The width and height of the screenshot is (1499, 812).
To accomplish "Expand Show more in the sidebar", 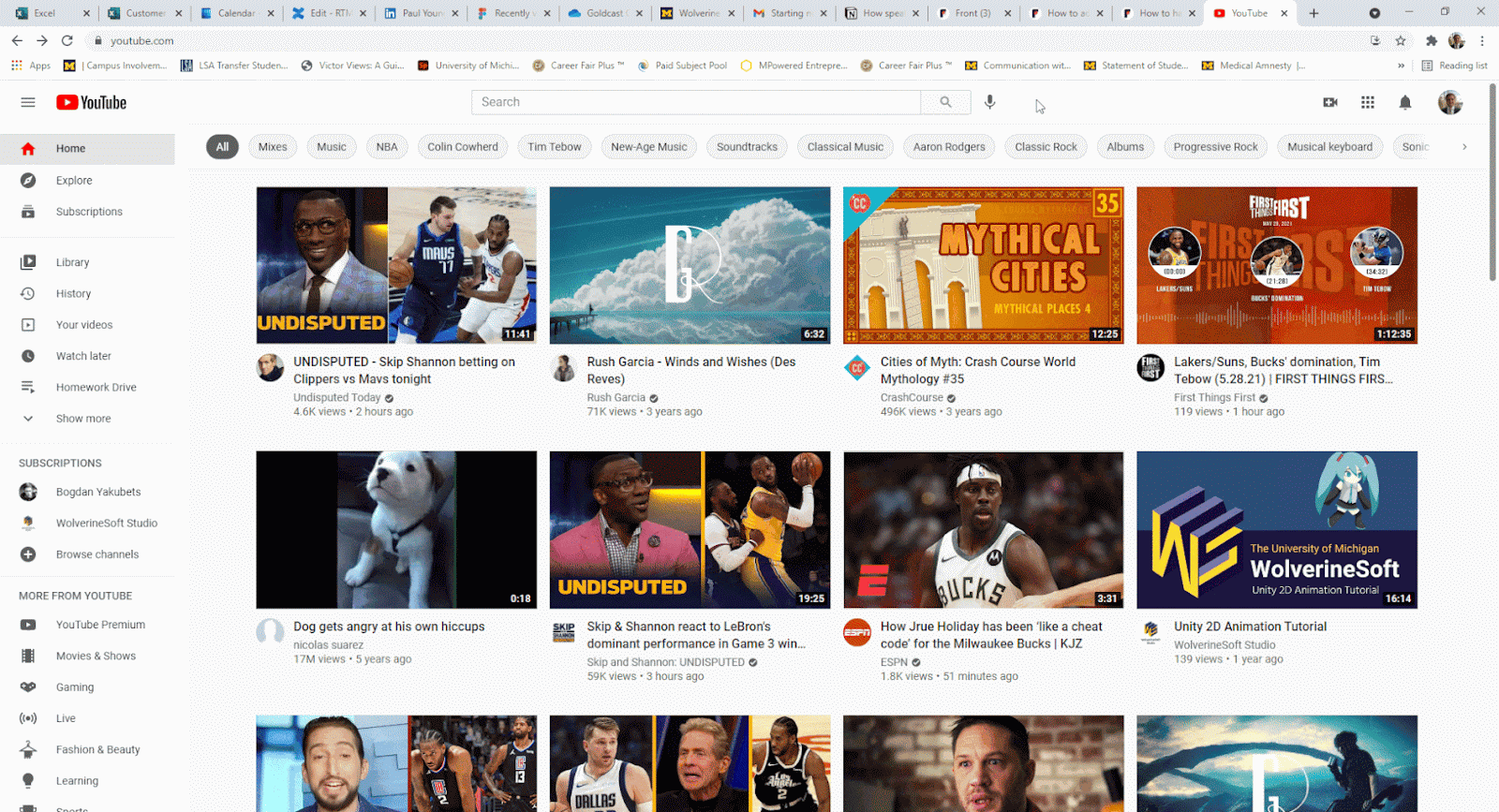I will pos(87,419).
